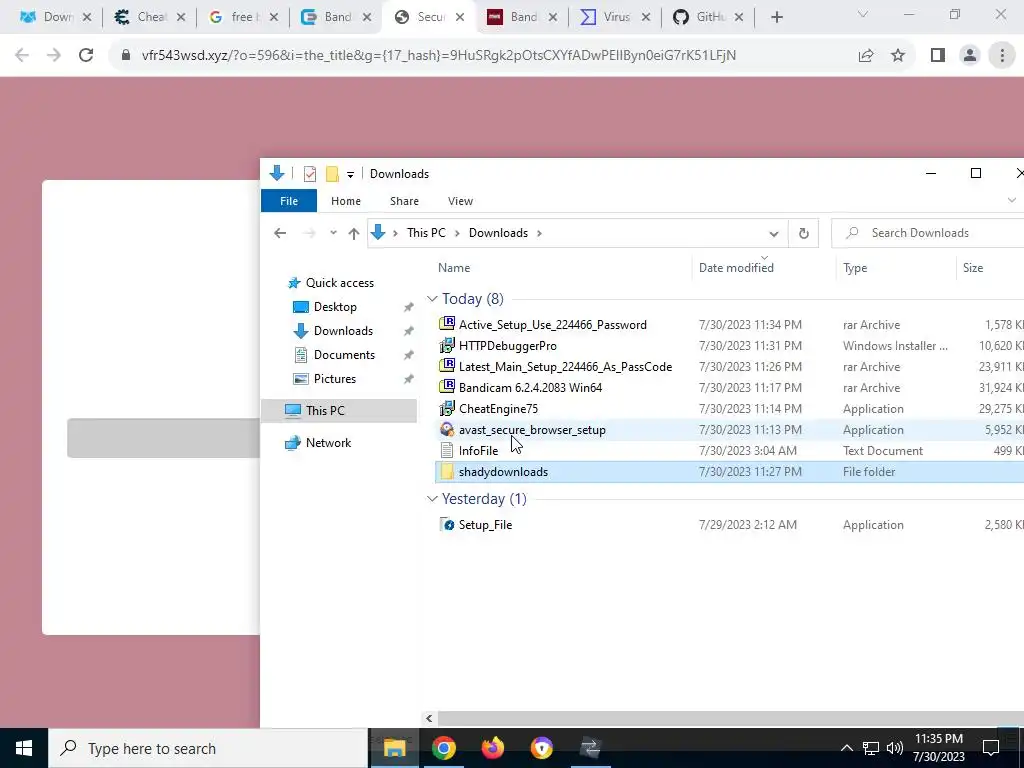Open volume control in system tray
This screenshot has height=768, width=1024.
895,748
